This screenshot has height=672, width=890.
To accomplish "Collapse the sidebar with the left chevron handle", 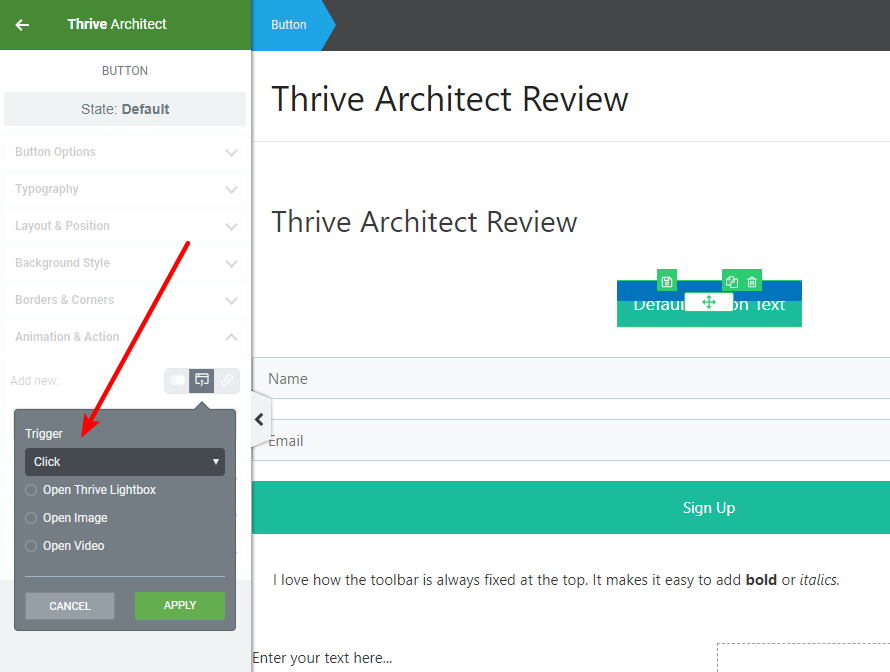I will pos(260,419).
